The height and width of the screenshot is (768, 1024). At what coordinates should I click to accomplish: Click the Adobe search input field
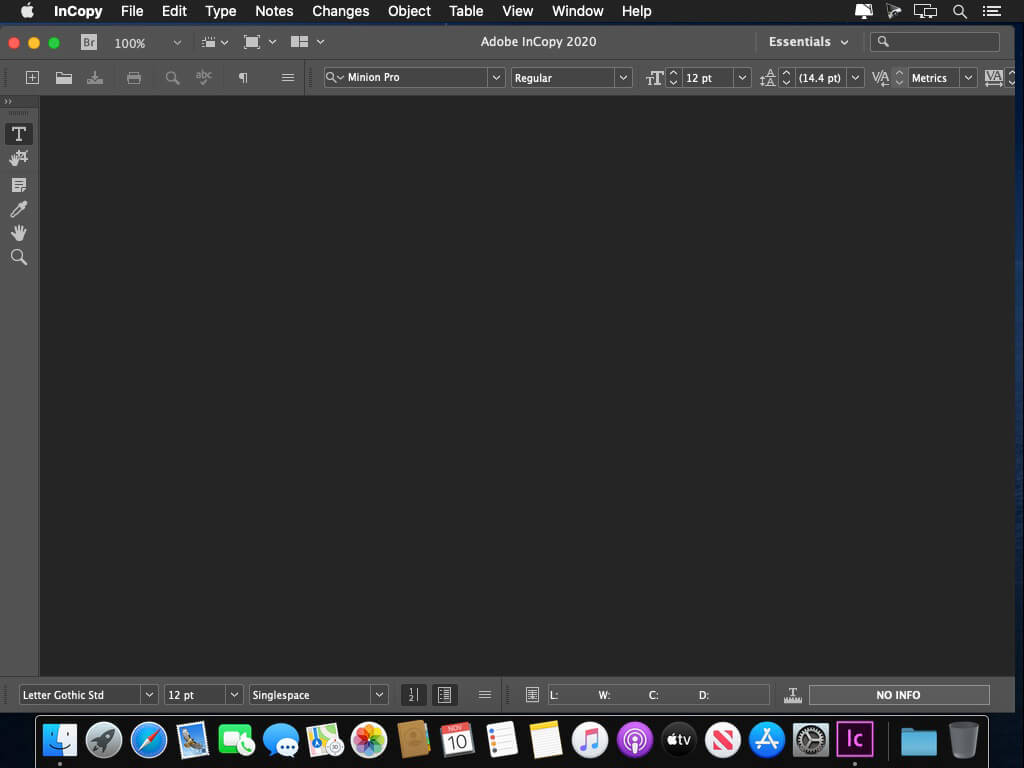tap(935, 42)
